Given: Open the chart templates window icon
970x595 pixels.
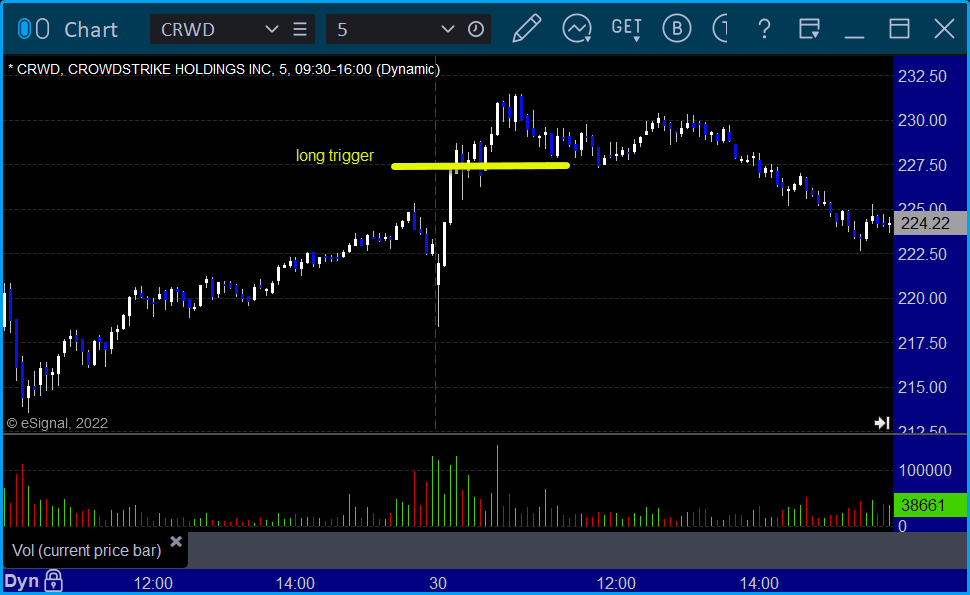Looking at the screenshot, I should pos(809,29).
